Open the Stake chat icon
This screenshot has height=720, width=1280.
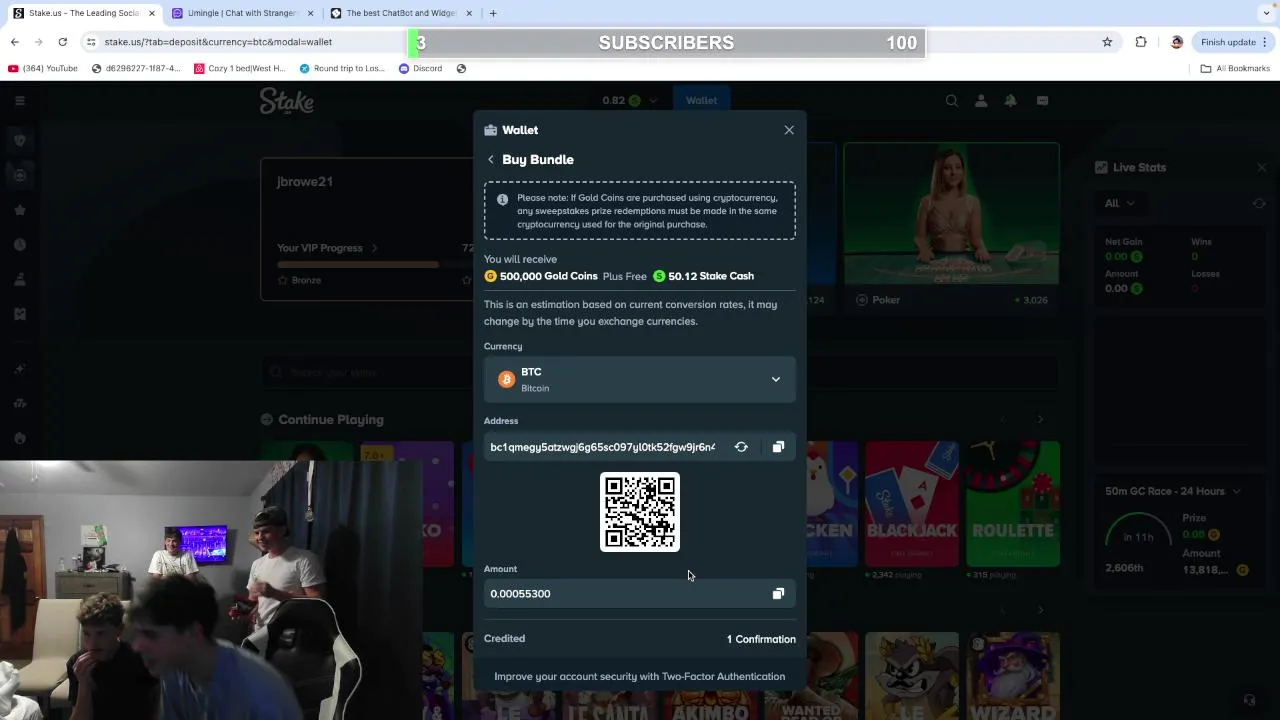pos(1042,100)
